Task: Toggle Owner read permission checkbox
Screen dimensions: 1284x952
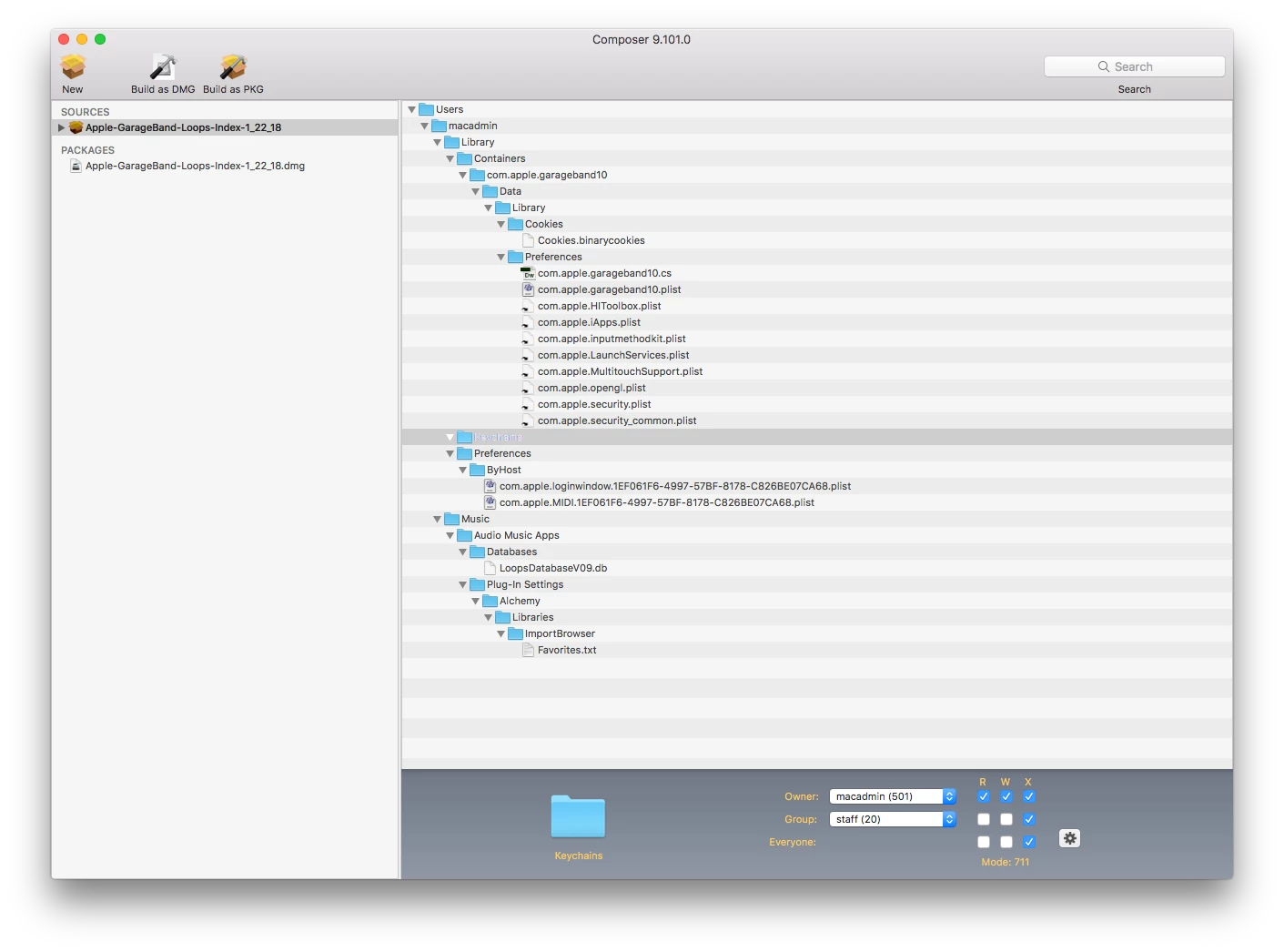Action: tap(983, 796)
